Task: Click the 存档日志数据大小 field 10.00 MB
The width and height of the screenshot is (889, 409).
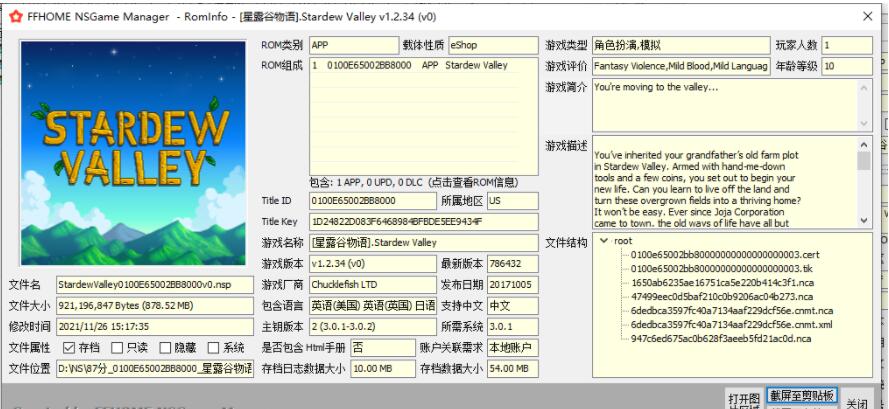Action: (383, 369)
